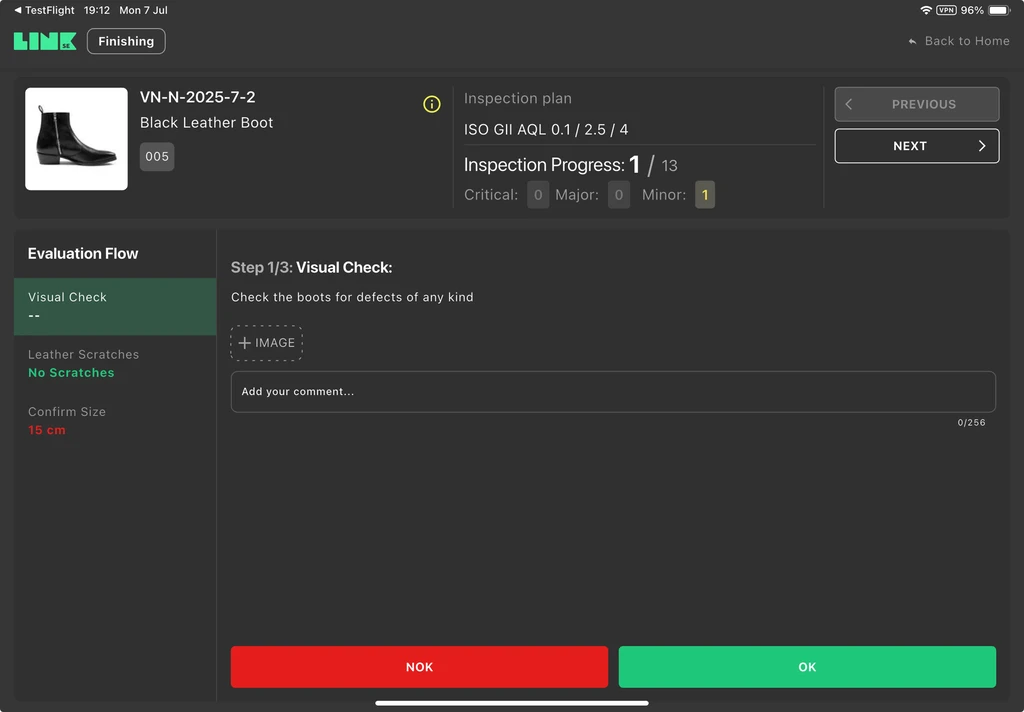Open the Finishing stage selector

(x=126, y=41)
